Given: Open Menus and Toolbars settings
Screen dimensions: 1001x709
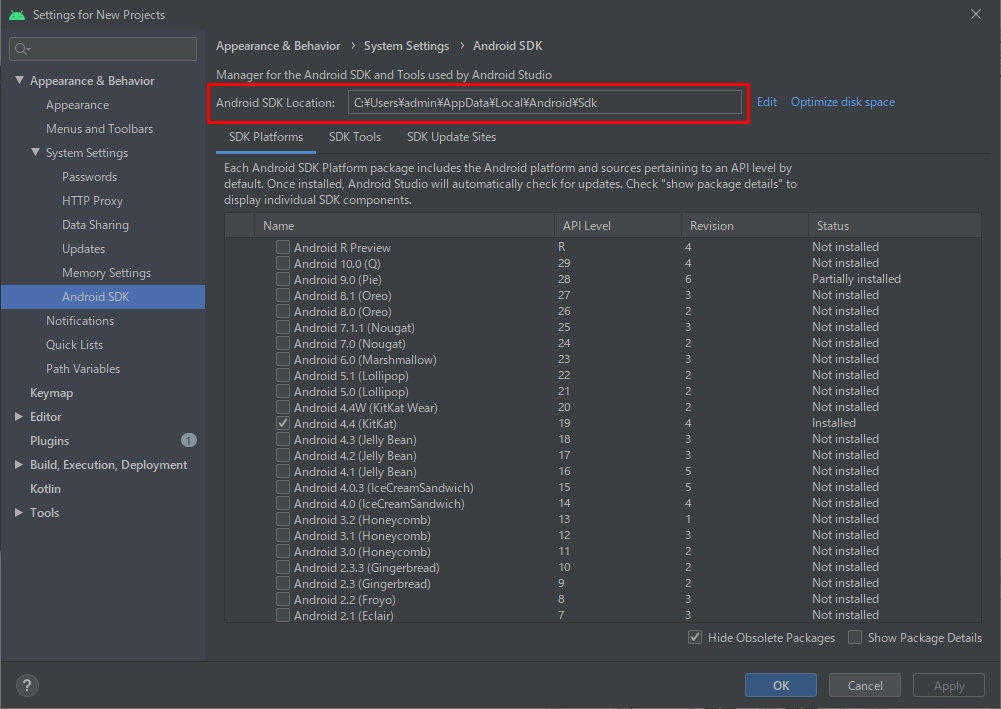Looking at the screenshot, I should [x=100, y=129].
